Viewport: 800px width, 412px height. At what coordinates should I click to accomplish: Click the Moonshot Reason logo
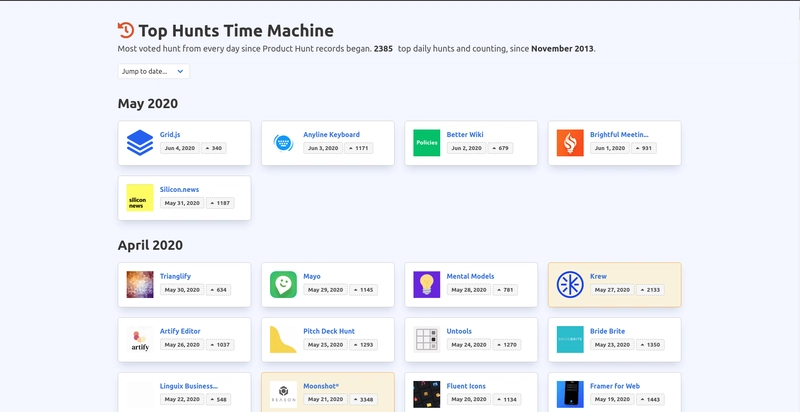[x=283, y=395]
